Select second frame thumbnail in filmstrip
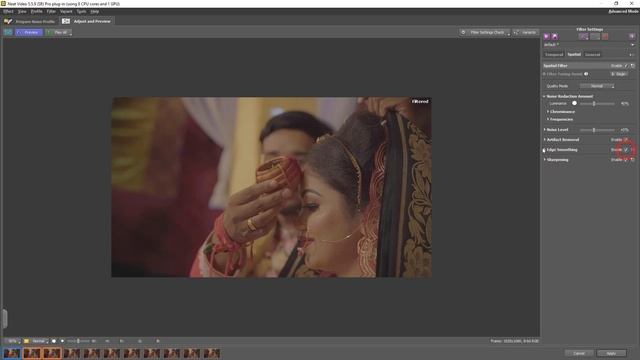 [32, 353]
